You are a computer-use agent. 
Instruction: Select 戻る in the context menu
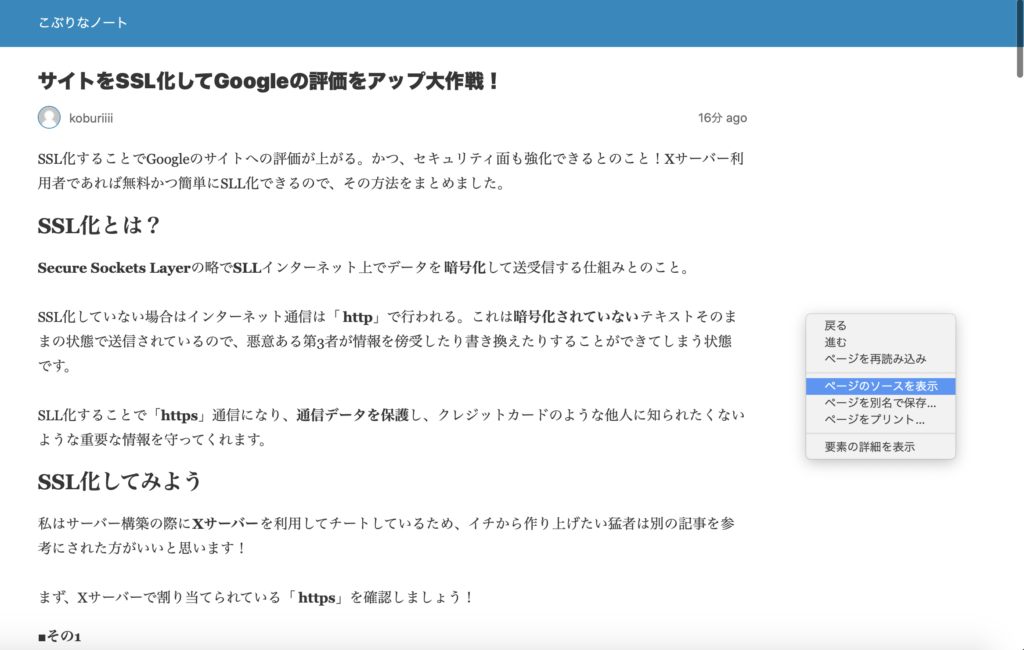coord(835,326)
